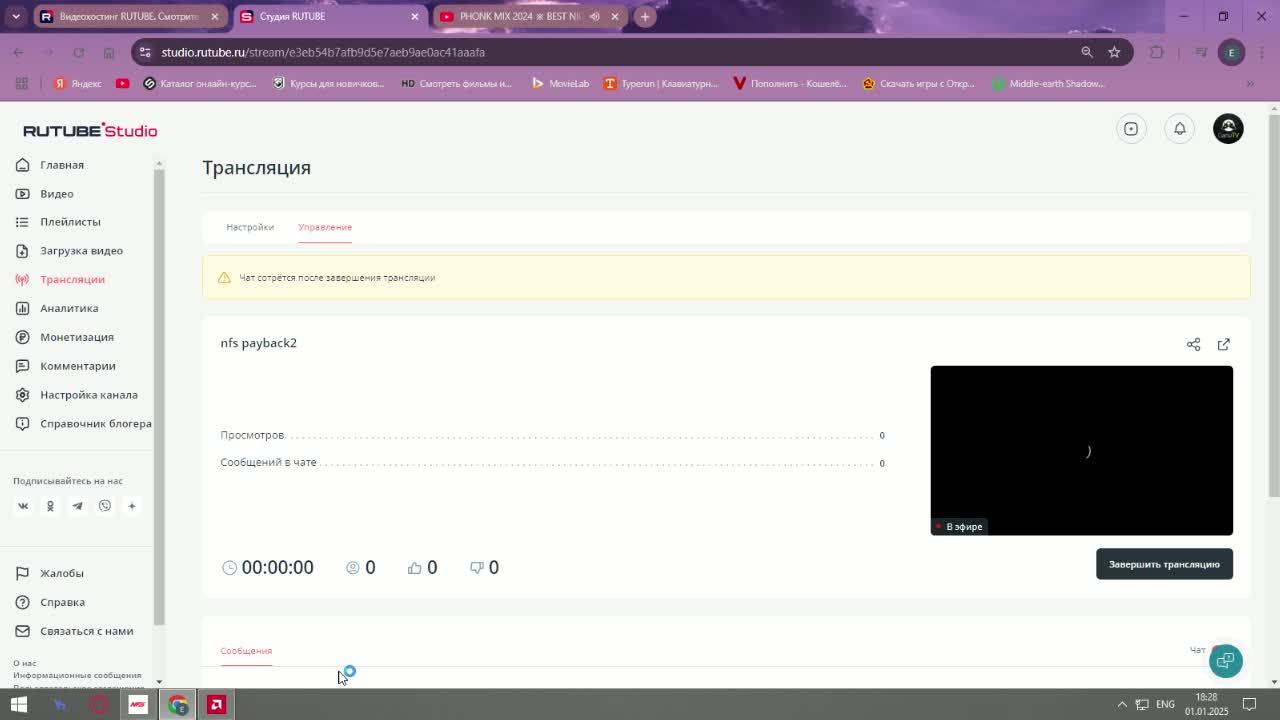Open Chrome from taskbar

[x=177, y=705]
